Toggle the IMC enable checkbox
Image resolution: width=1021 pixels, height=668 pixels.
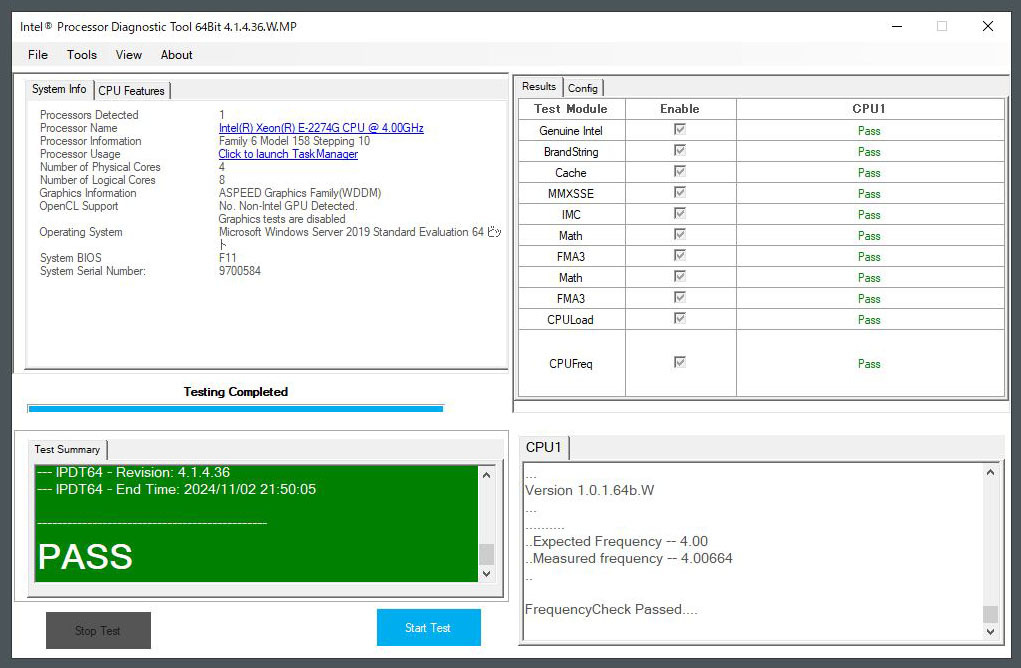click(x=680, y=213)
